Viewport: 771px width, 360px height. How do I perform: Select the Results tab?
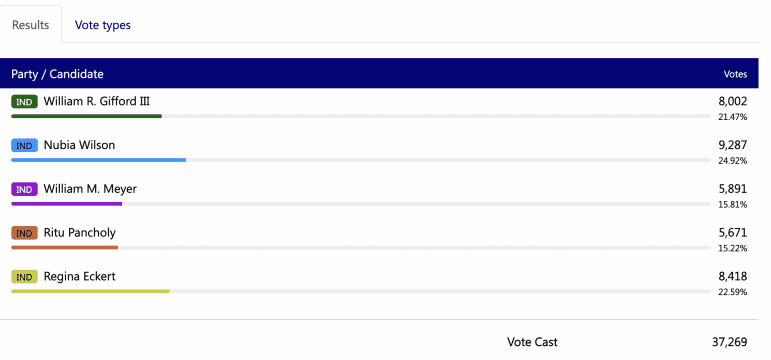(30, 25)
